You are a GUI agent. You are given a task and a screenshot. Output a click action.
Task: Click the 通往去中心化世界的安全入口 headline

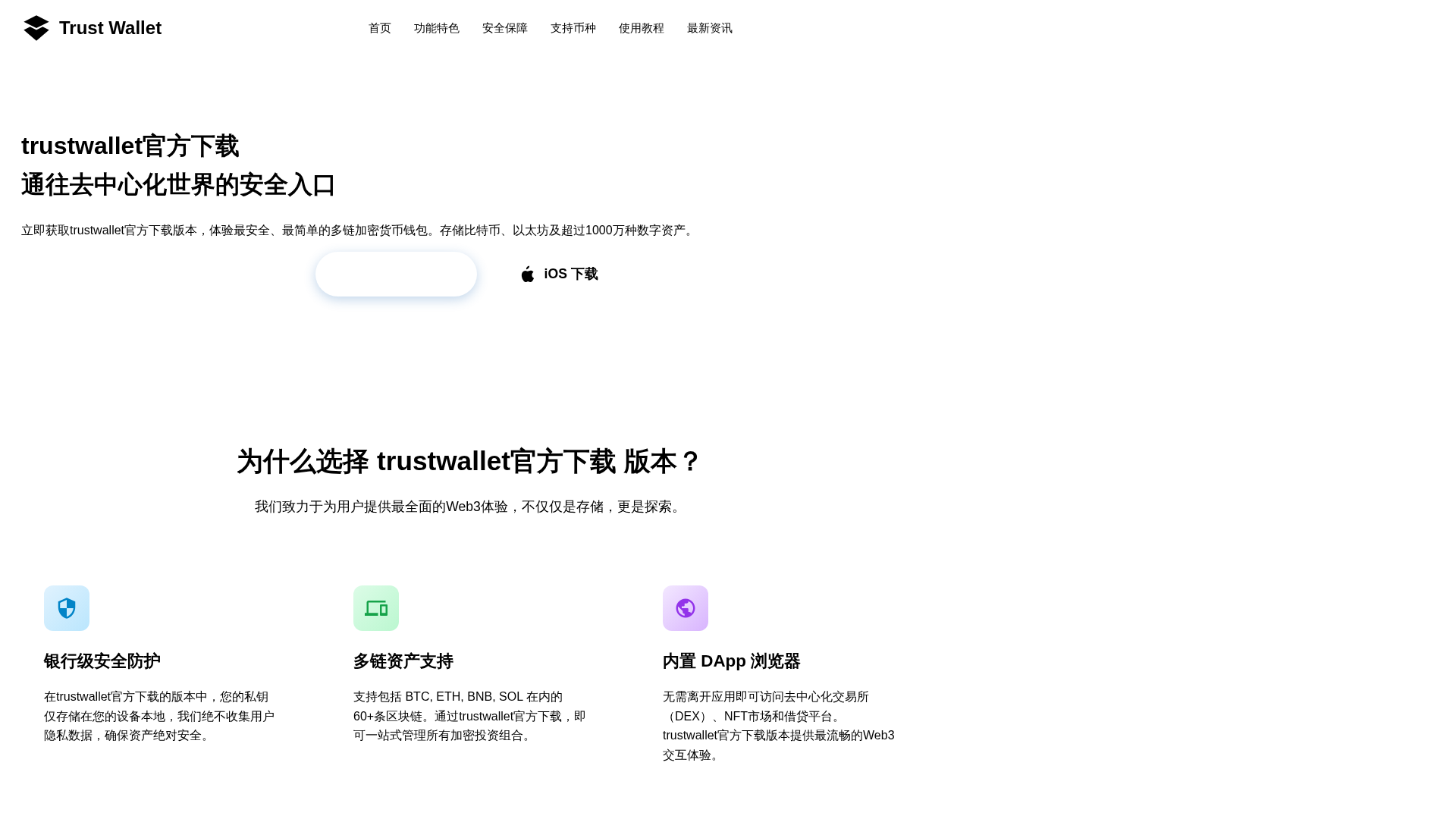[178, 185]
